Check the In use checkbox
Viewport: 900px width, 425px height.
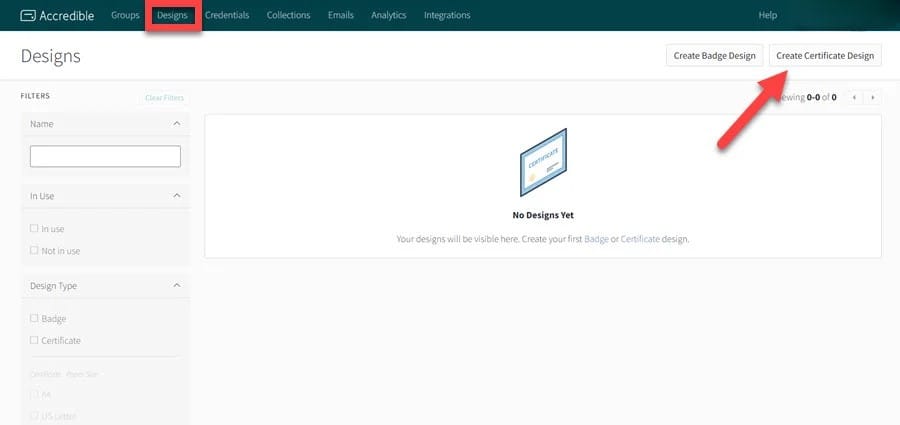pyautogui.click(x=34, y=229)
